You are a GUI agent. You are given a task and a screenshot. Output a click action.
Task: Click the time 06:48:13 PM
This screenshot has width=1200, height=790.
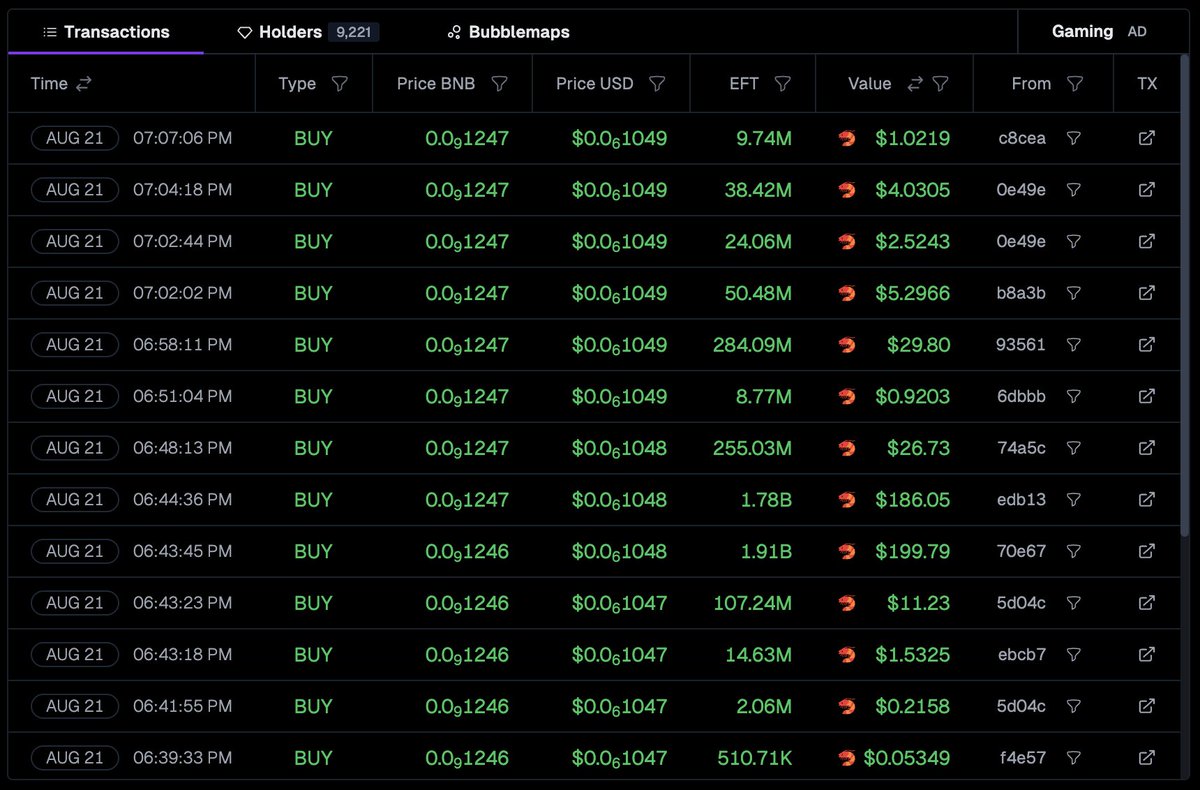point(183,448)
